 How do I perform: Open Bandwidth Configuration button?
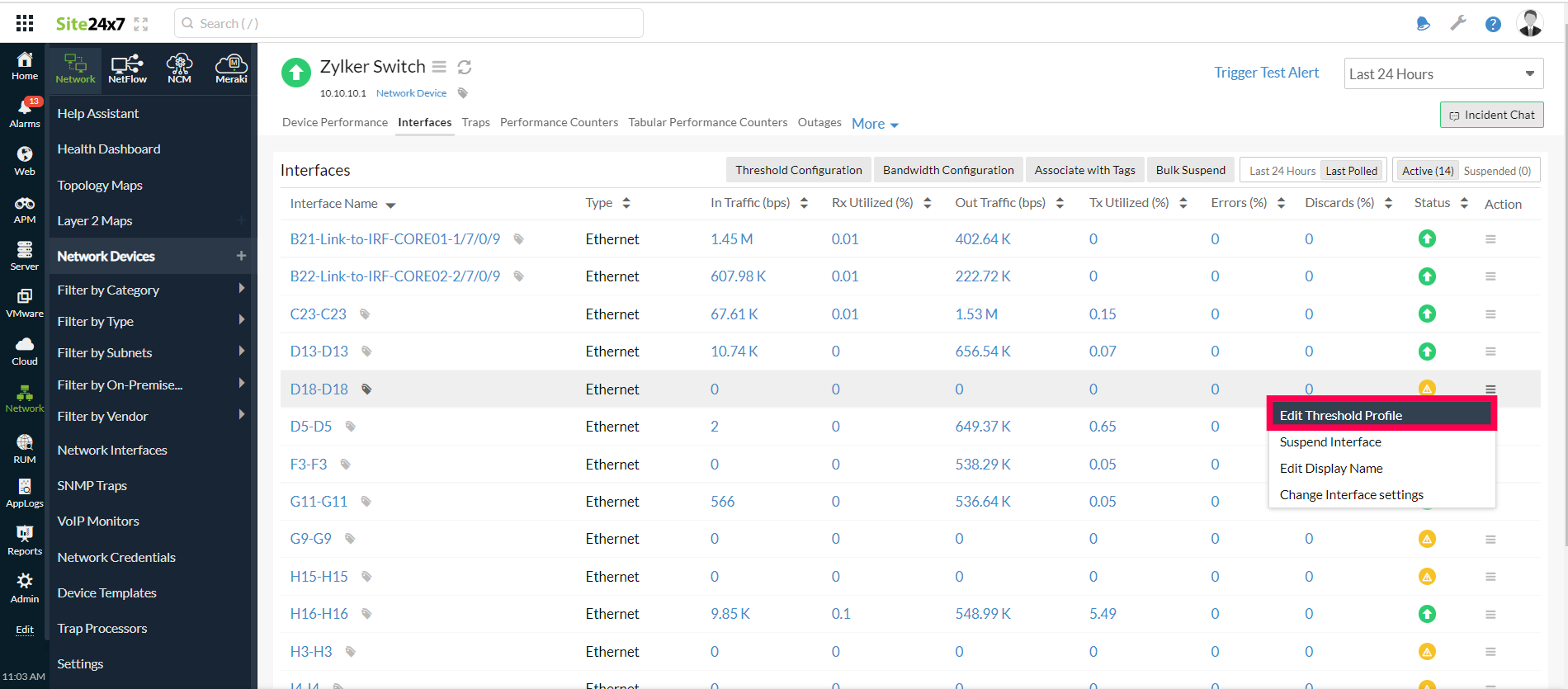(948, 170)
